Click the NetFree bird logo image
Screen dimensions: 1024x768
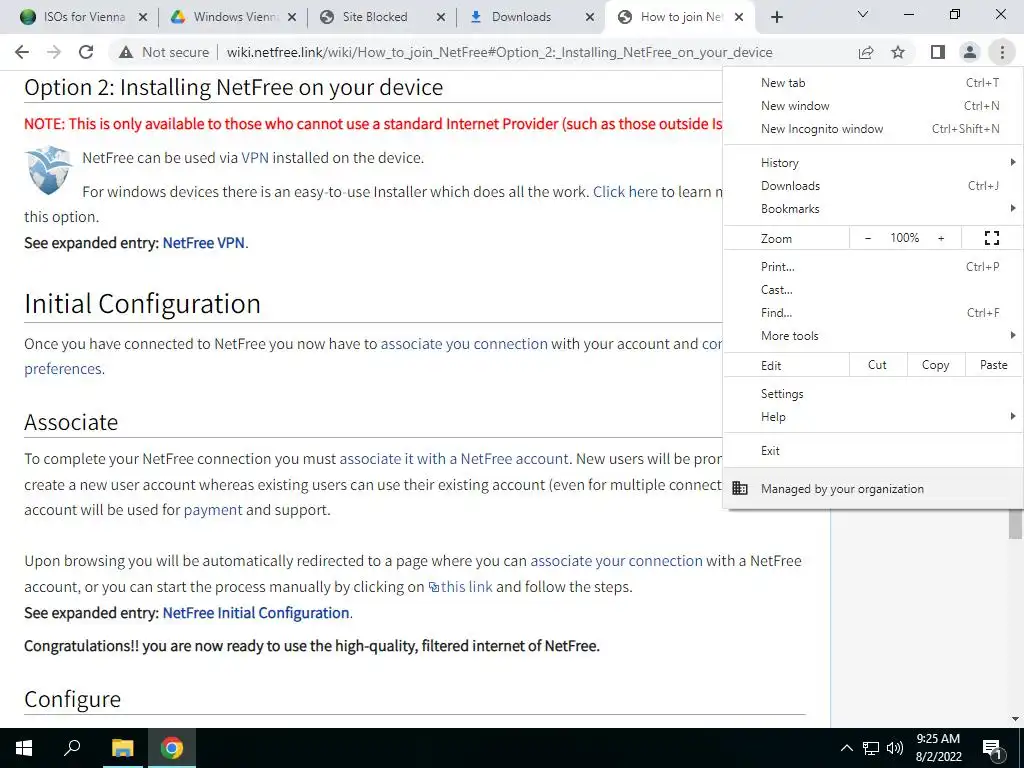click(x=49, y=170)
